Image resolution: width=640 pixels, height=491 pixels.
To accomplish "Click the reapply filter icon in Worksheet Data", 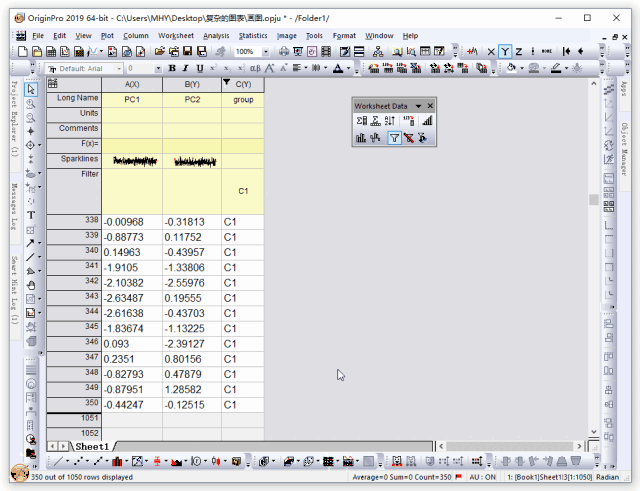I will [x=422, y=138].
